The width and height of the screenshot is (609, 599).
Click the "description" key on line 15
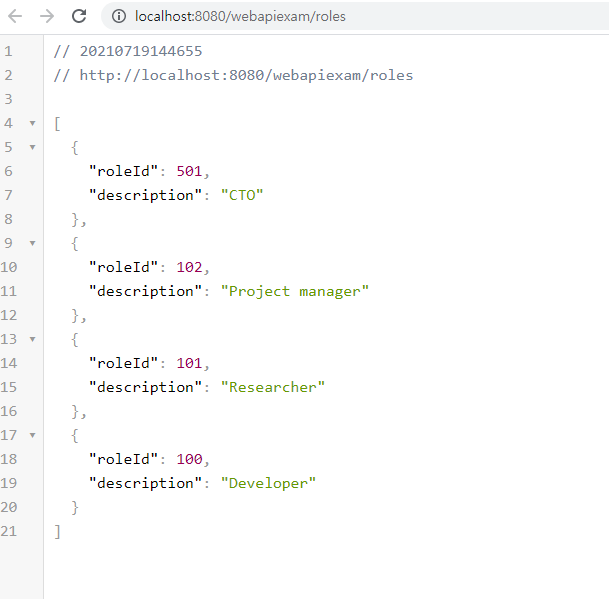point(145,387)
